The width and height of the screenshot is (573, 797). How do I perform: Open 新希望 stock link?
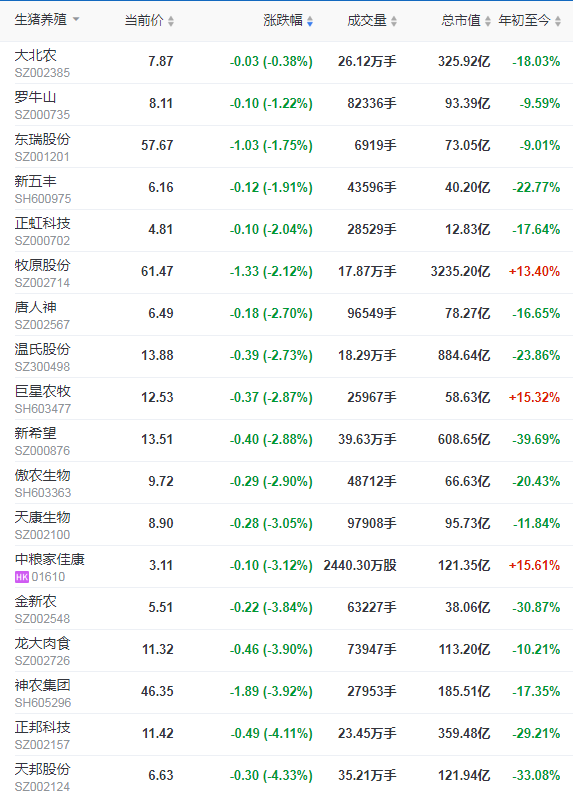pos(36,433)
